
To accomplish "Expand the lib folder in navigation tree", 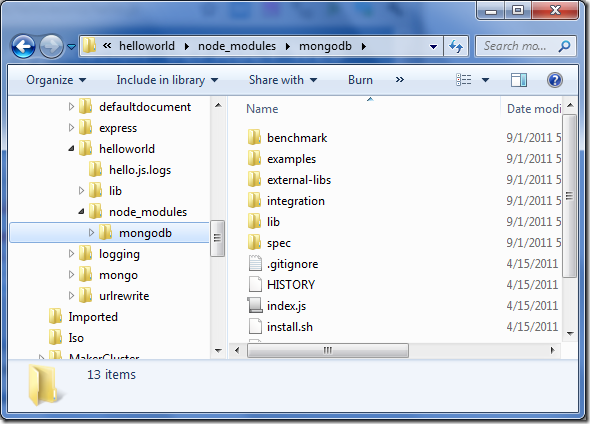I will pyautogui.click(x=81, y=191).
